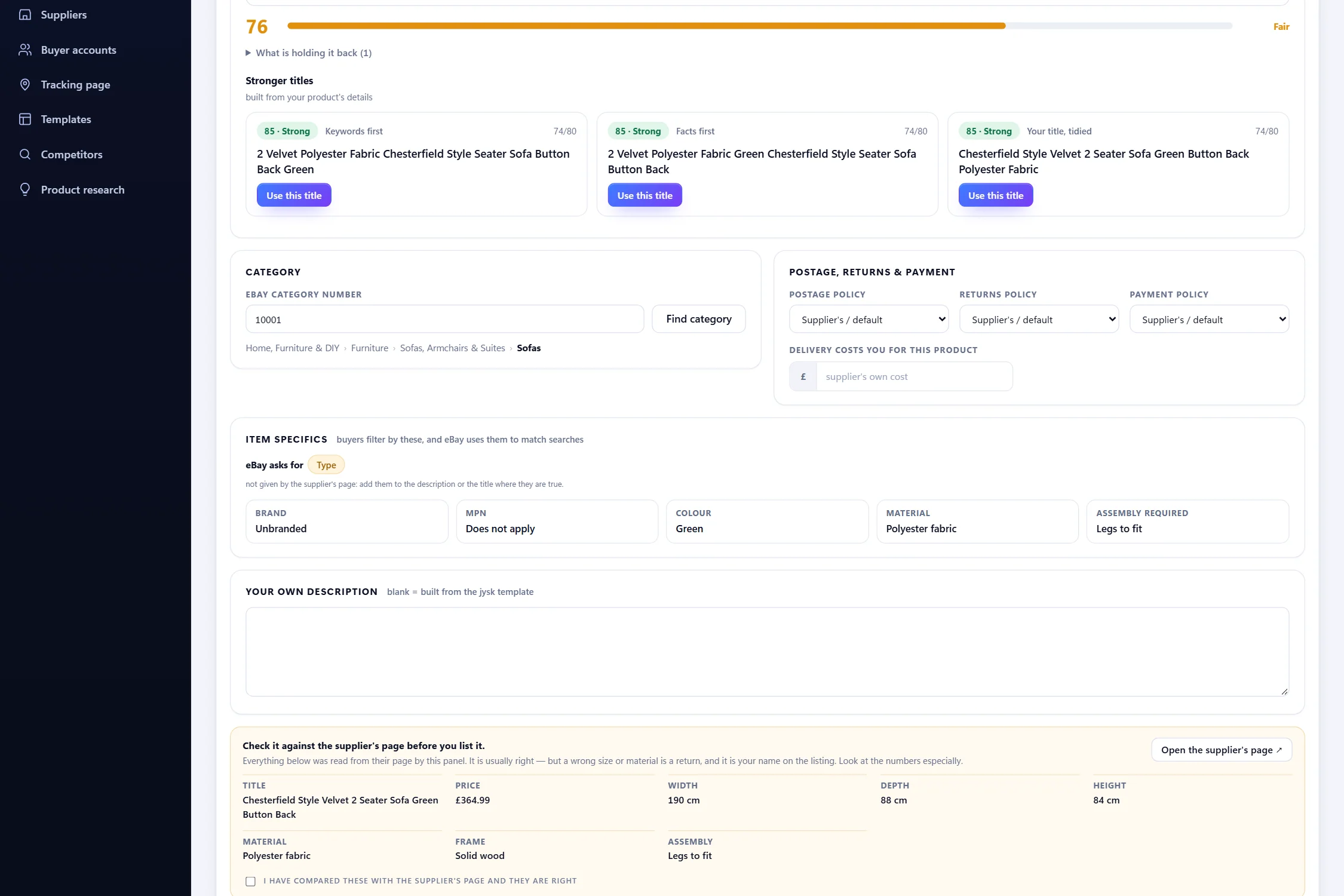Click the '£364.99' price value
This screenshot has height=896, width=1344.
point(472,800)
